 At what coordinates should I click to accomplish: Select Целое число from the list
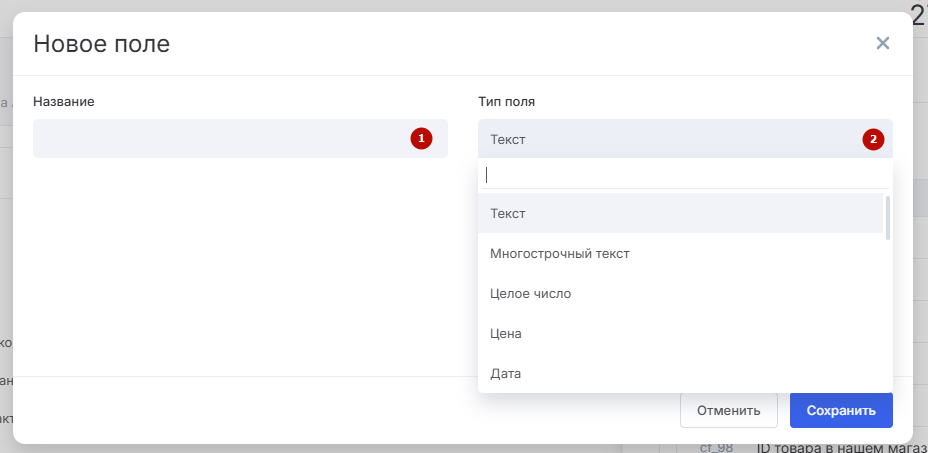531,294
